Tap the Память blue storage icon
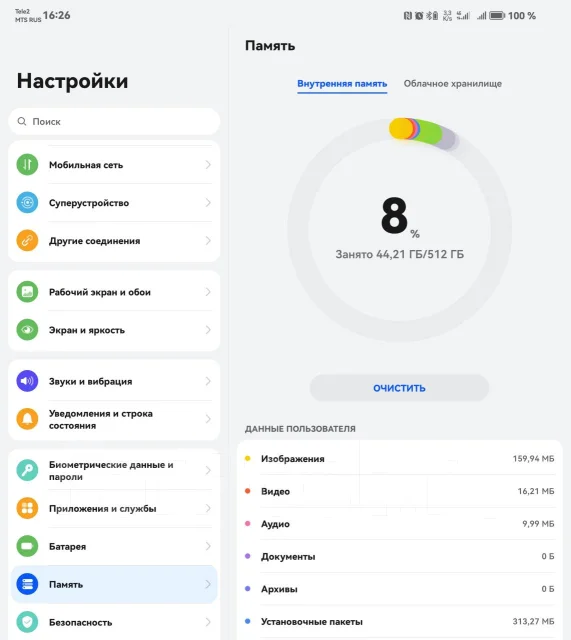This screenshot has height=640, width=571. [27, 584]
